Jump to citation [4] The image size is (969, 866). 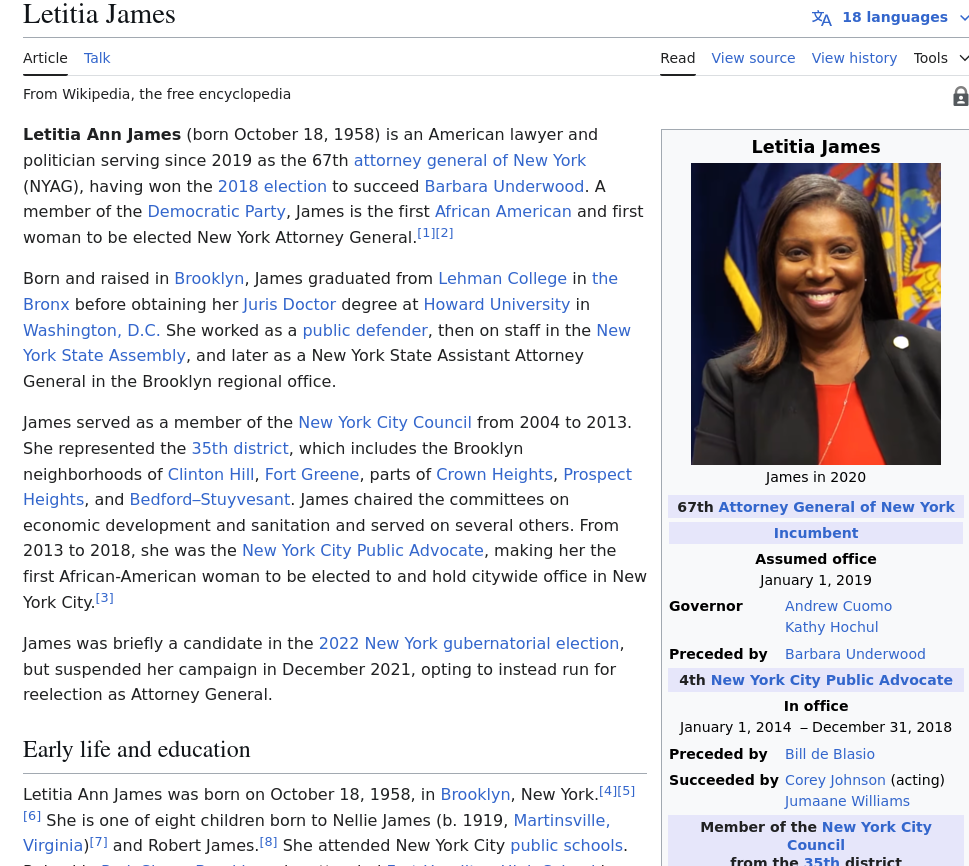pyautogui.click(x=607, y=791)
